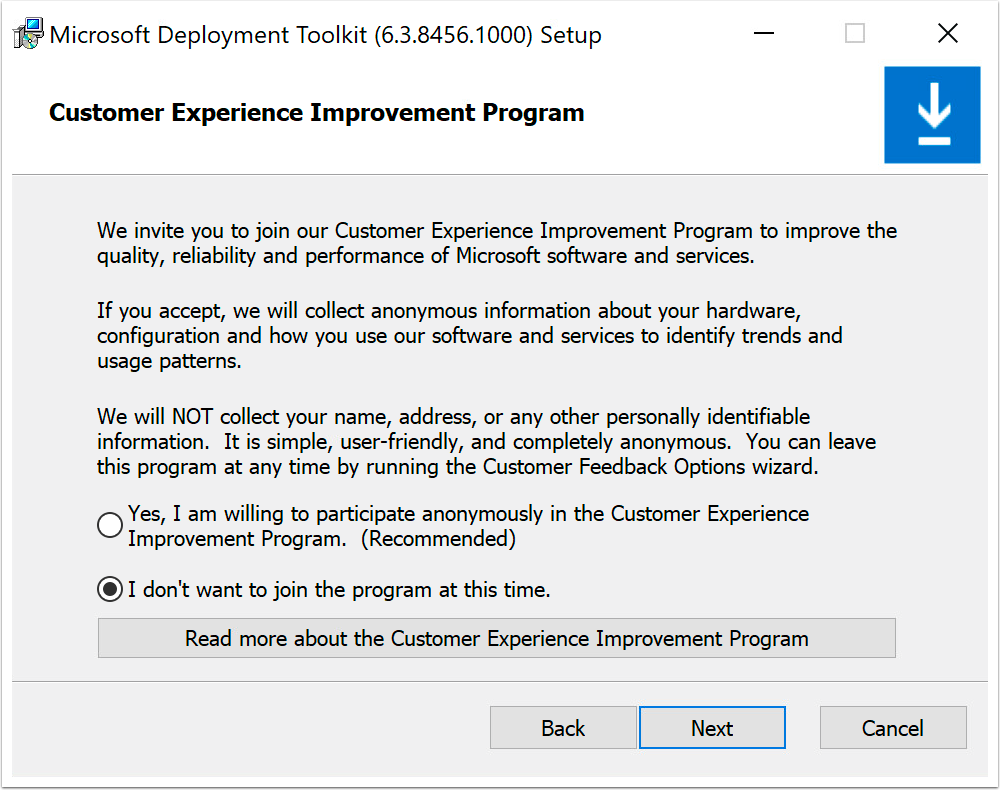The width and height of the screenshot is (1000, 790).
Task: Continue the installation by clicking Next
Action: [x=712, y=727]
